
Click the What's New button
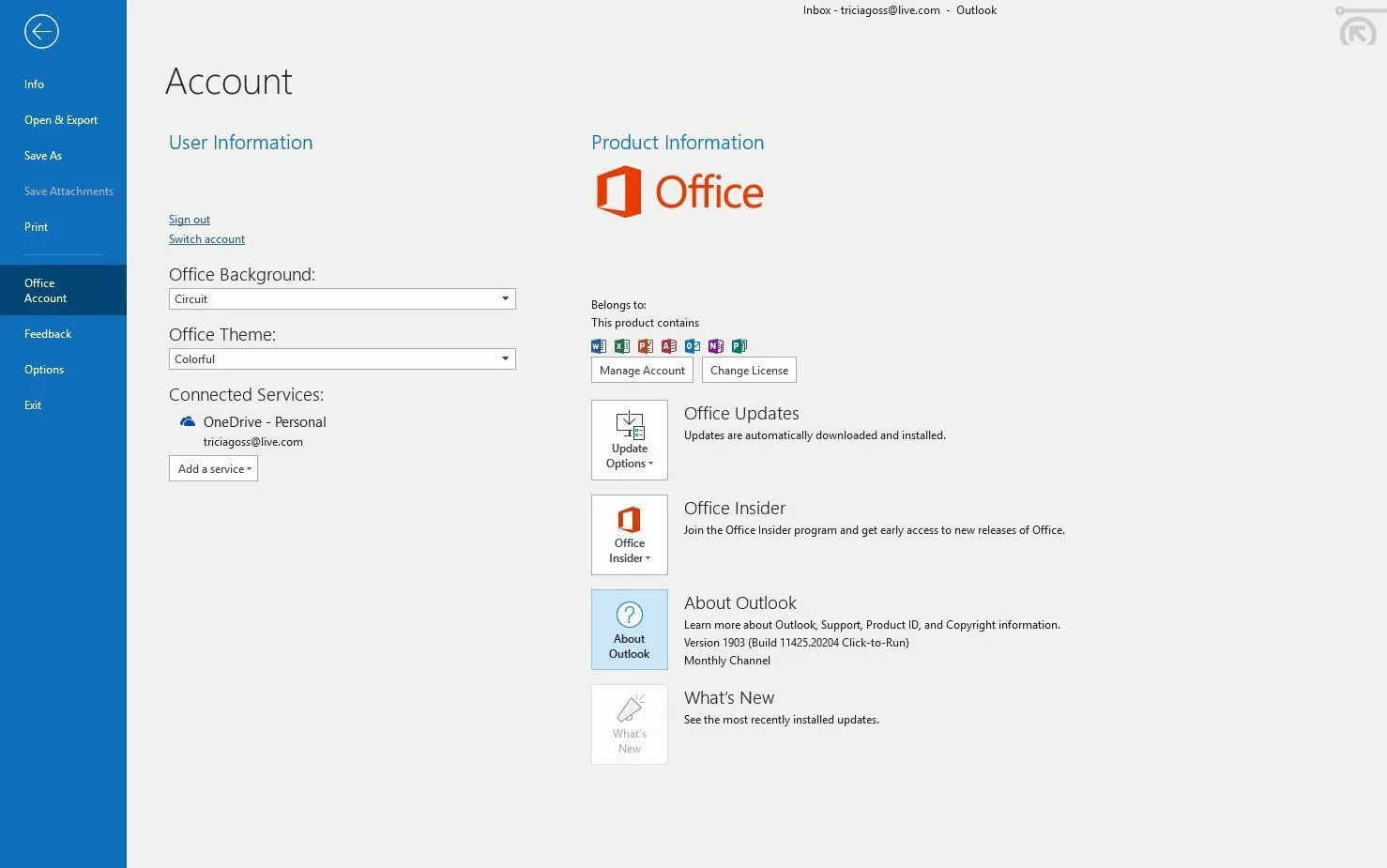[630, 724]
